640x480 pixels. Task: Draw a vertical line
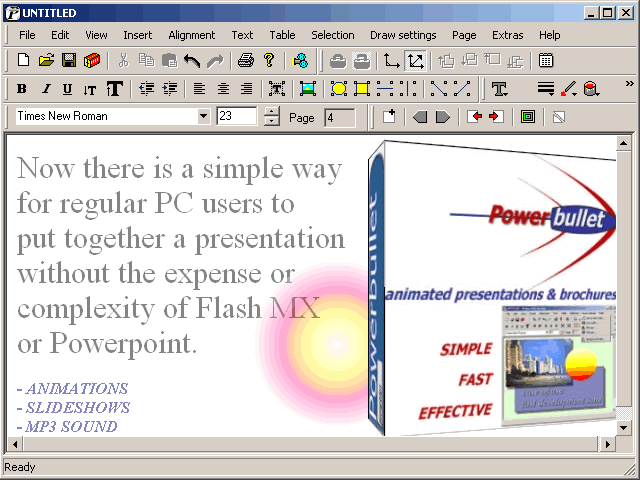coord(408,89)
